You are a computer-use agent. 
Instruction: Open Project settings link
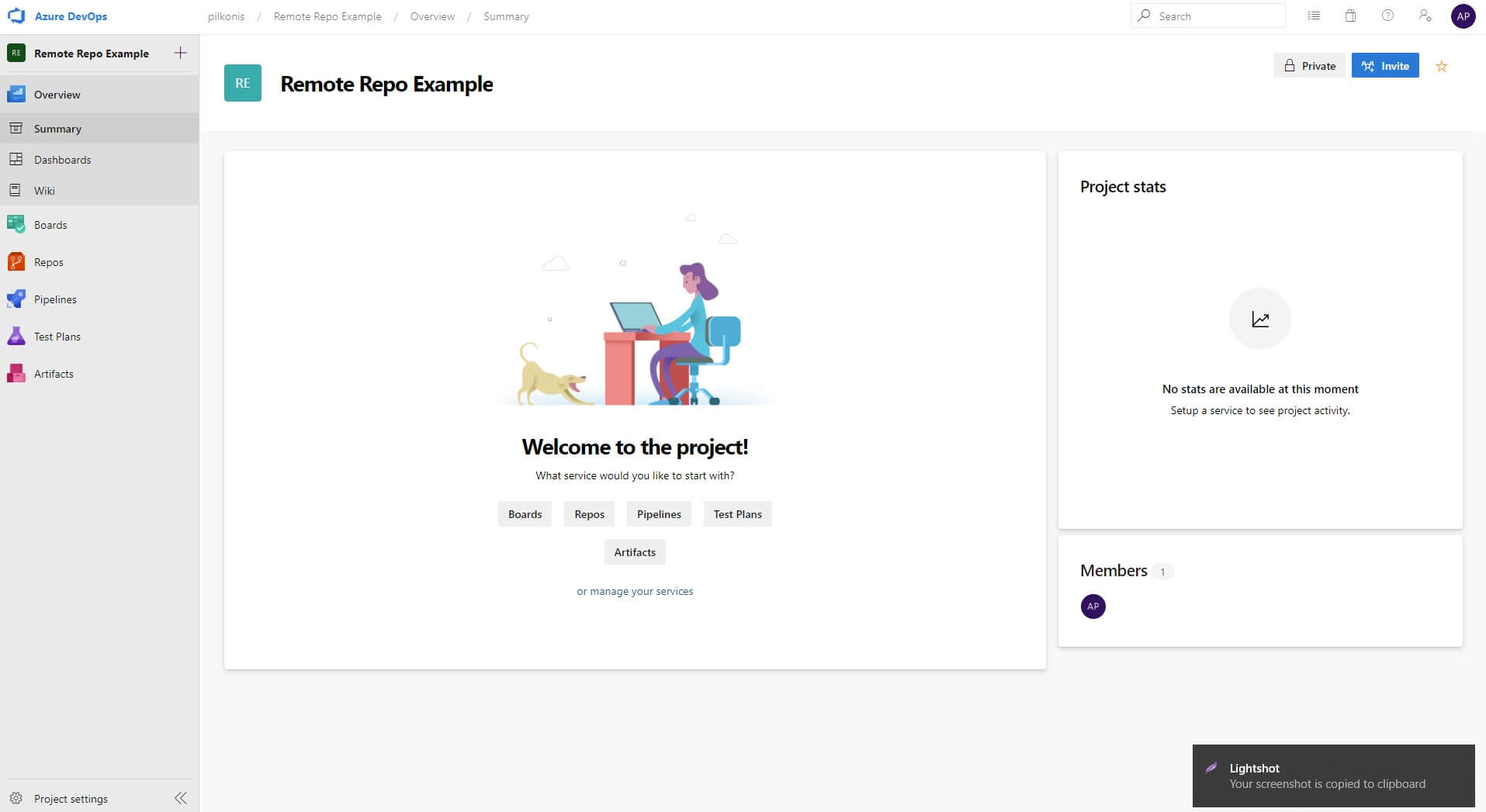click(x=71, y=799)
